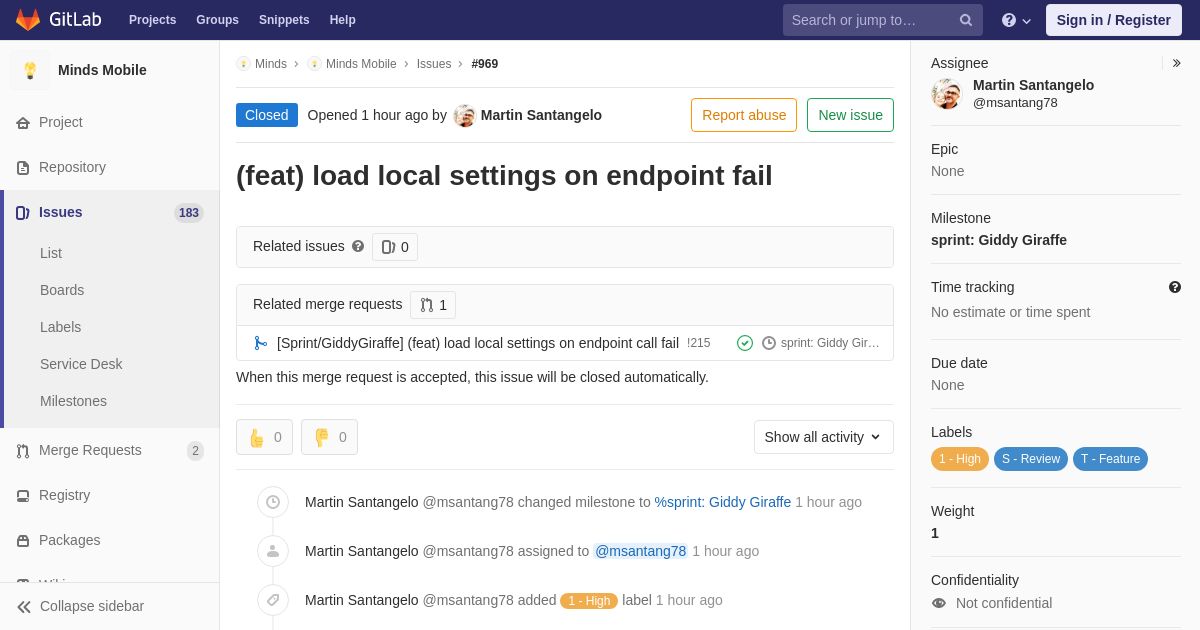1200x630 pixels.
Task: Click the GitLab fox logo
Action: point(28,20)
